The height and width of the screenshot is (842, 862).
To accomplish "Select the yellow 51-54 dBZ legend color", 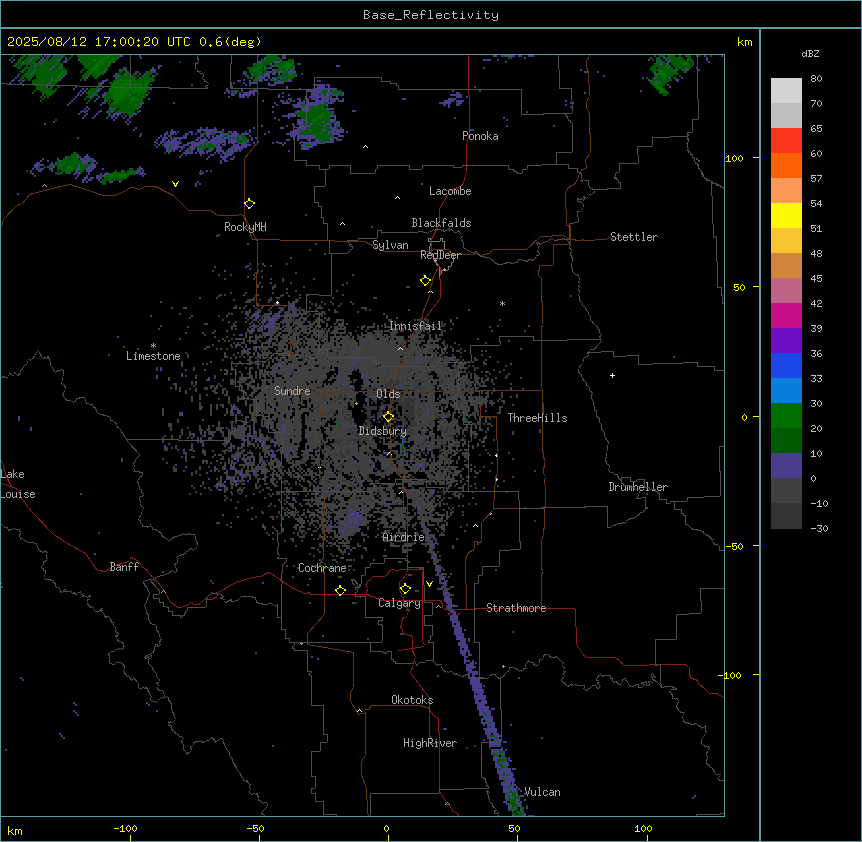I will click(786, 215).
